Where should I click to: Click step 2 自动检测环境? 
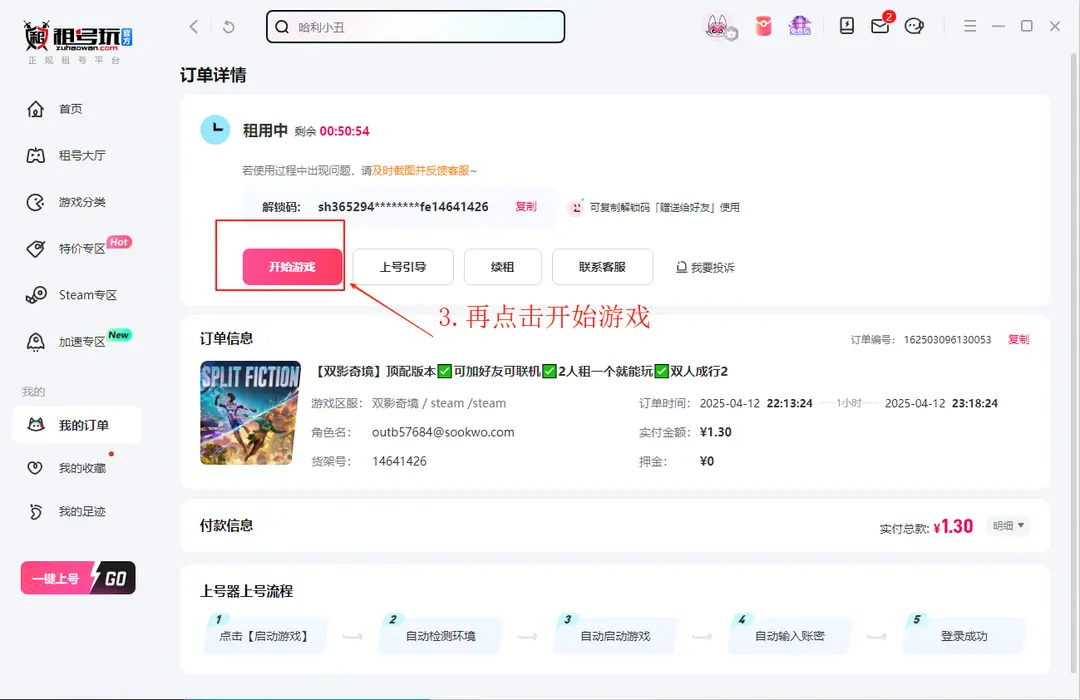point(440,635)
